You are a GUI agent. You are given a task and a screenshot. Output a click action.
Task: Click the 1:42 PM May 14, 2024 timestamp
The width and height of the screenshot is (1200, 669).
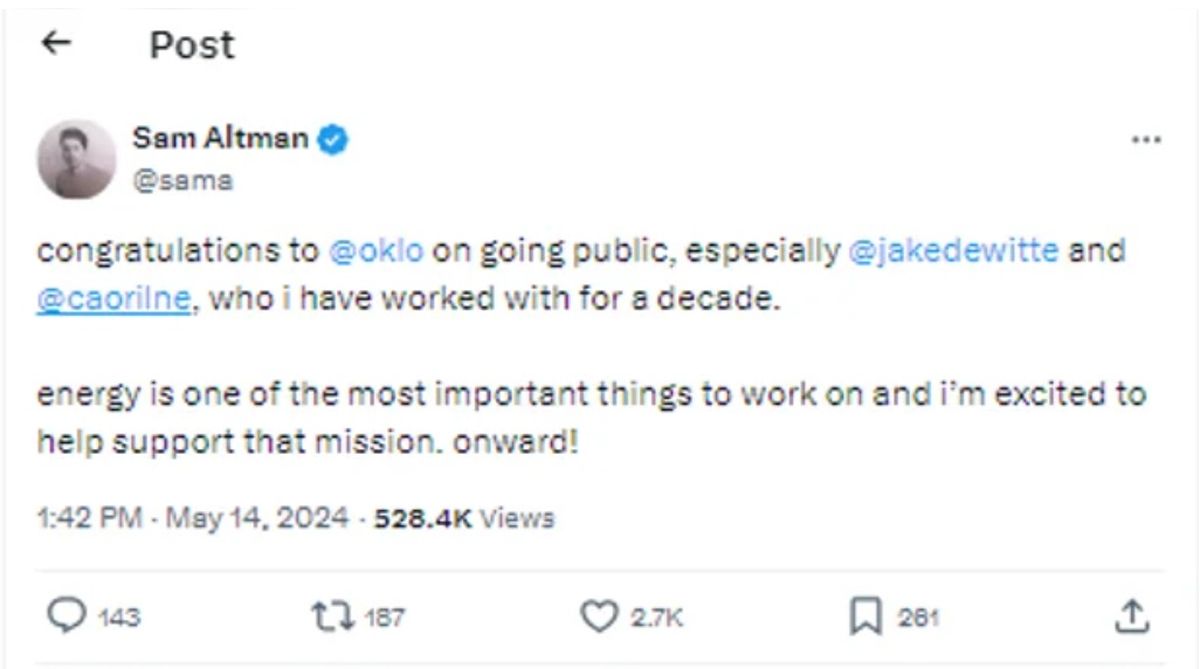tap(193, 518)
